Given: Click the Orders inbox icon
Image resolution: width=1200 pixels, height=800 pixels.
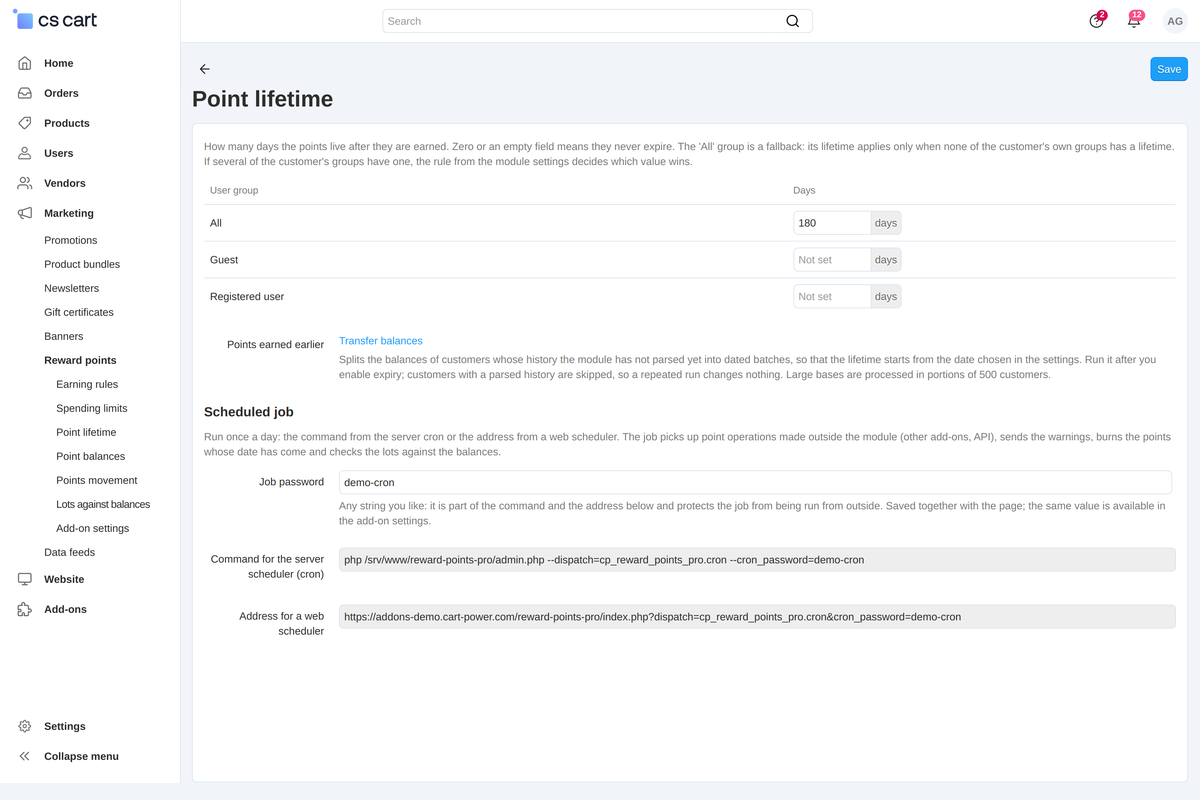Looking at the screenshot, I should [x=25, y=93].
